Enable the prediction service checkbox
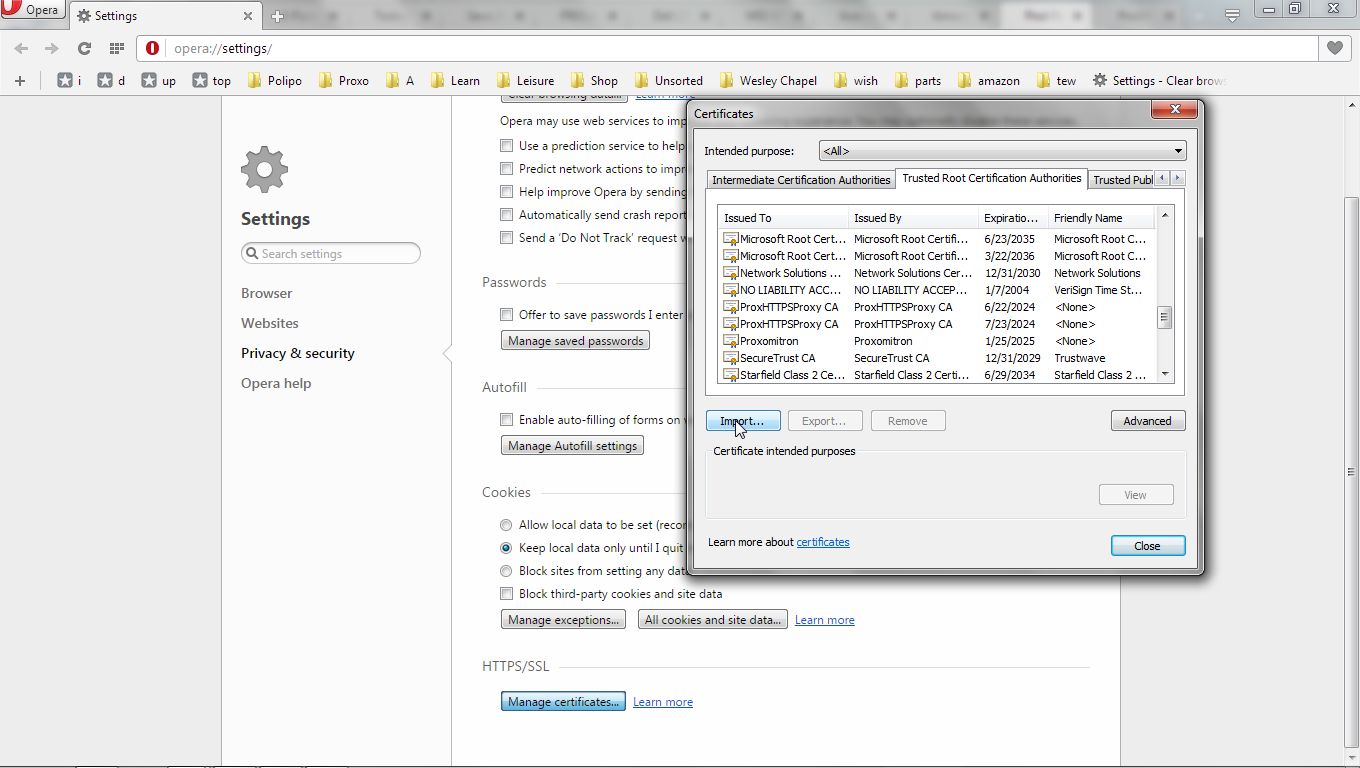Viewport: 1360px width, 768px height. (x=506, y=146)
